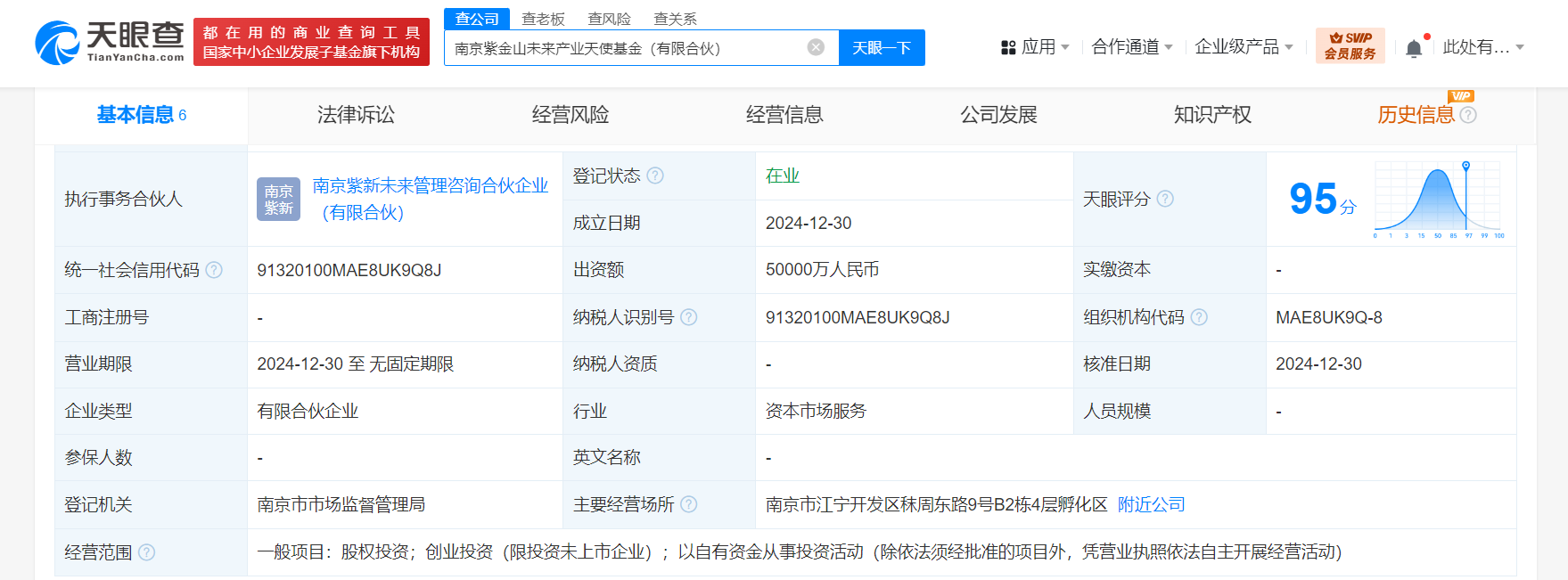Image resolution: width=1568 pixels, height=580 pixels.
Task: Click help icon beside 天眼评分
Action: point(1165,199)
